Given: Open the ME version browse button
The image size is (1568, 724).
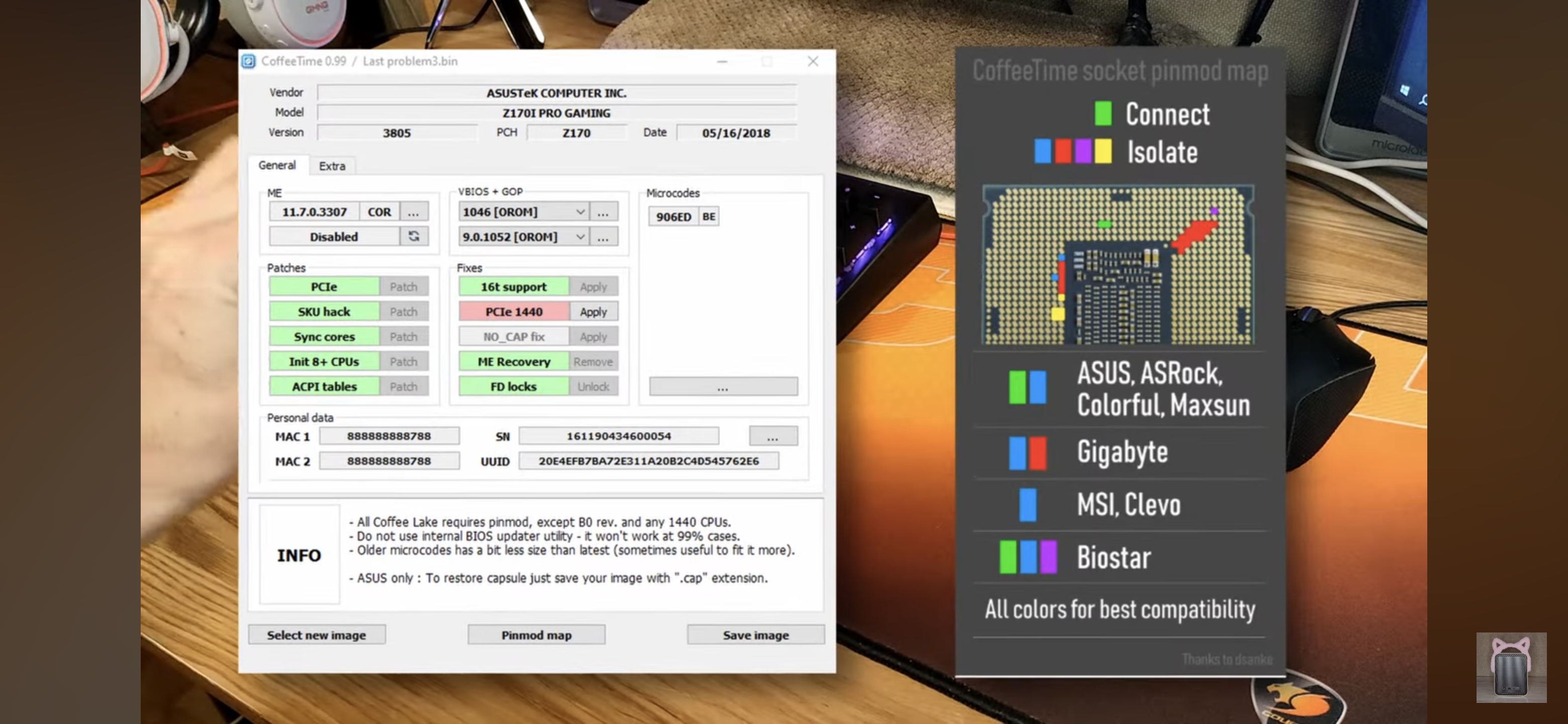Looking at the screenshot, I should (413, 212).
